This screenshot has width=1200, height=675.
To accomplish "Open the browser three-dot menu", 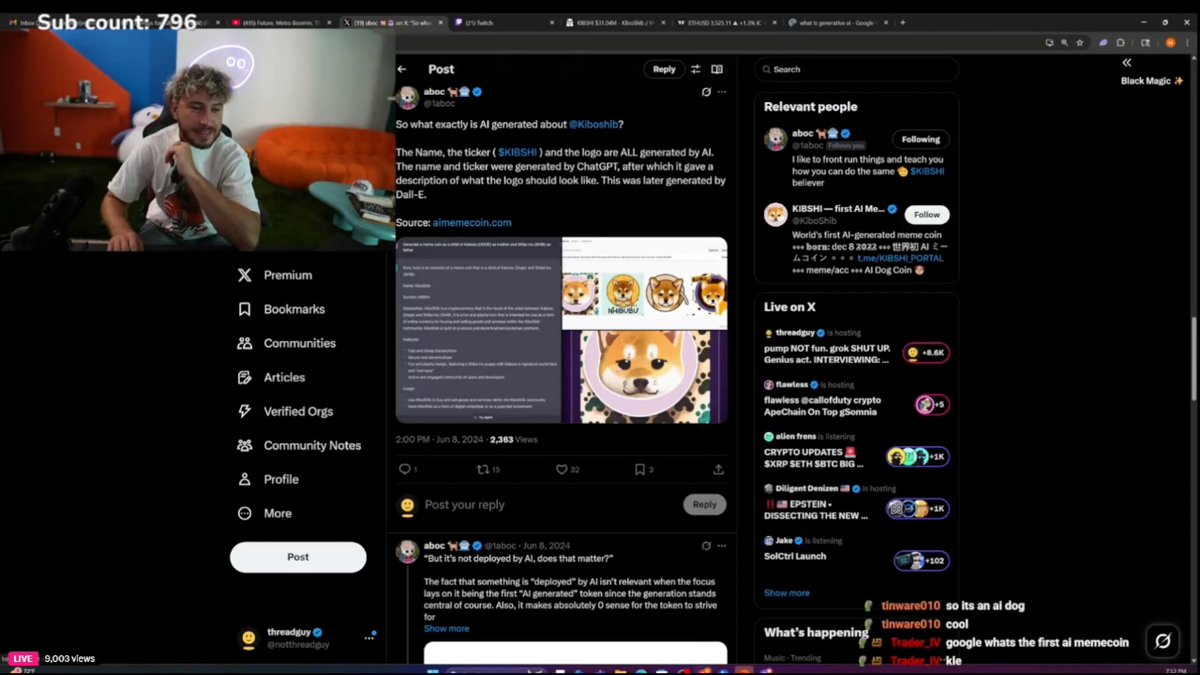I will point(1187,42).
